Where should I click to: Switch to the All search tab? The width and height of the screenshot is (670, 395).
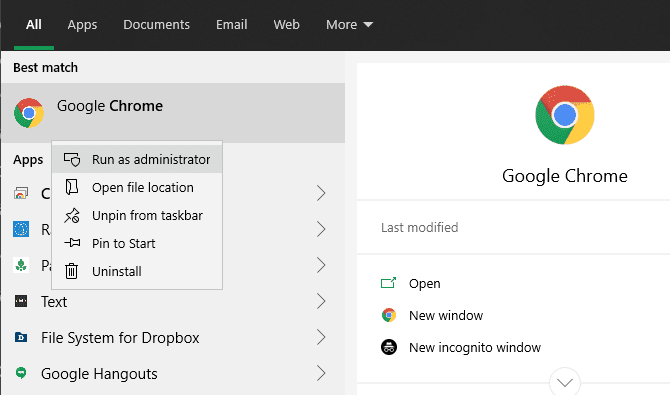(x=34, y=24)
